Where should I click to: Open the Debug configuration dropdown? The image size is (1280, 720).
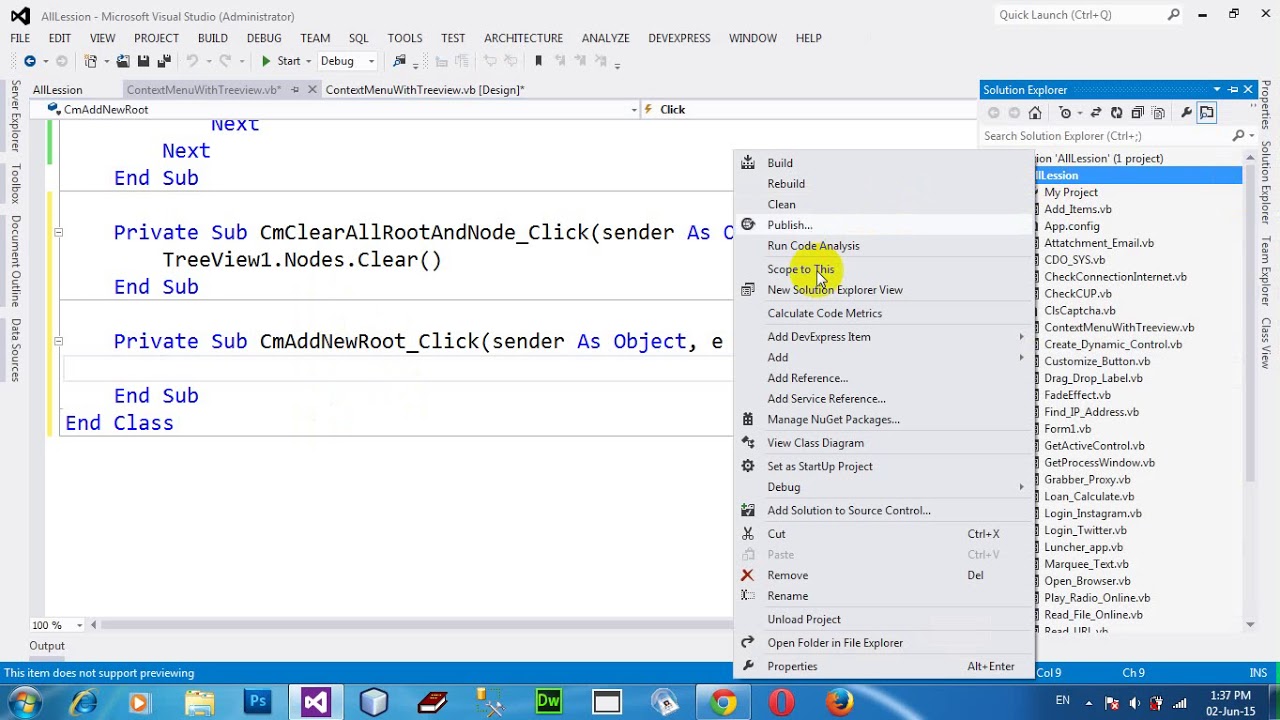371,61
